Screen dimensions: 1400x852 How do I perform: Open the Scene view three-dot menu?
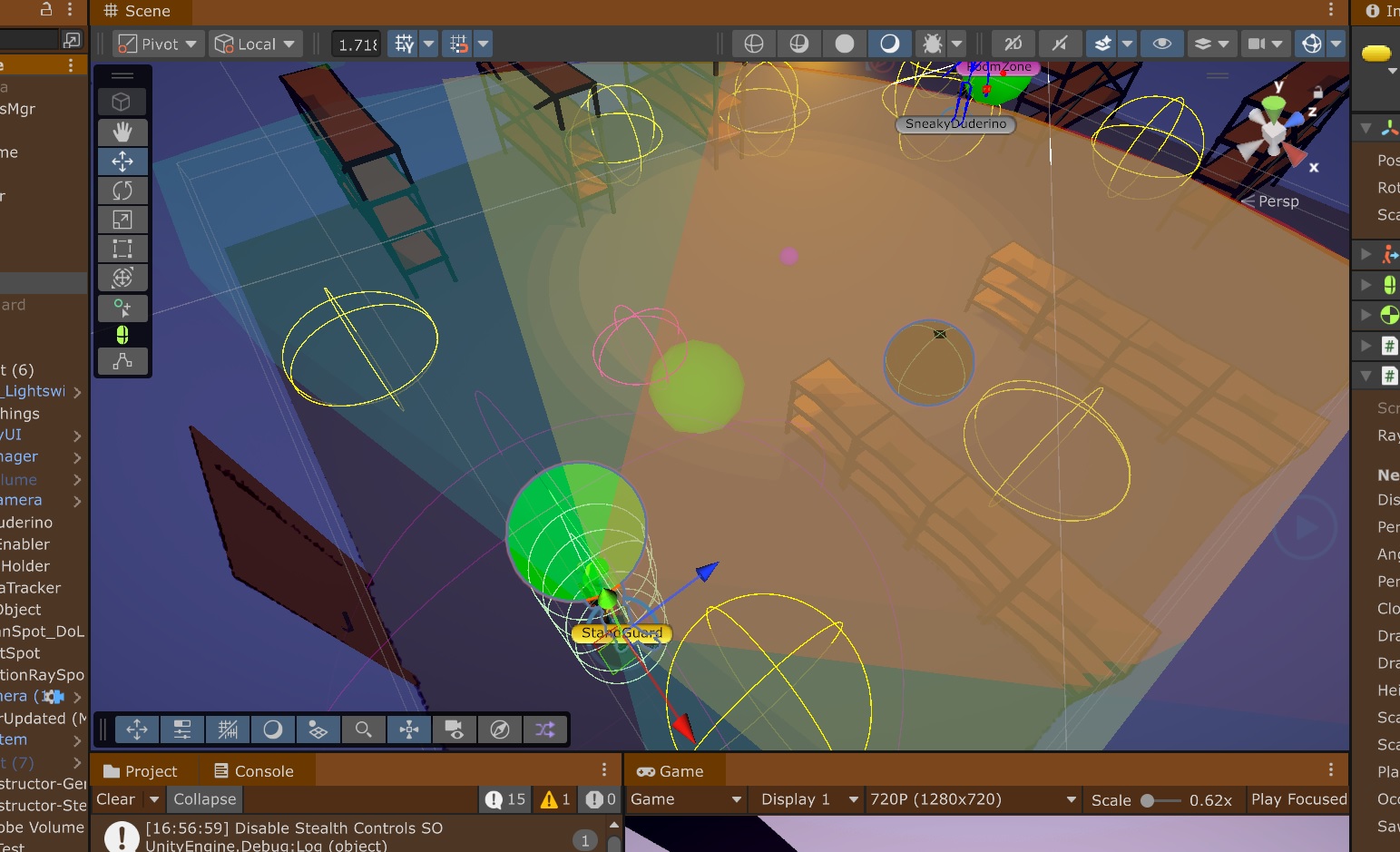pyautogui.click(x=1331, y=9)
